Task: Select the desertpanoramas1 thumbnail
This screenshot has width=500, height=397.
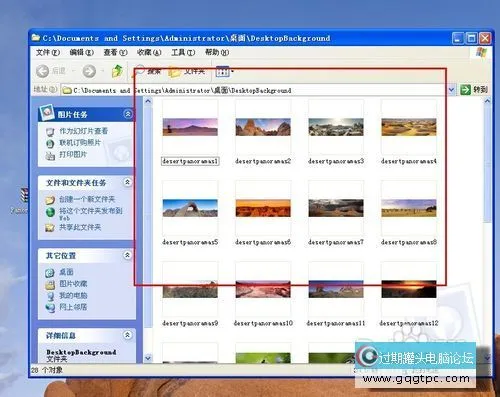Action: pyautogui.click(x=190, y=127)
